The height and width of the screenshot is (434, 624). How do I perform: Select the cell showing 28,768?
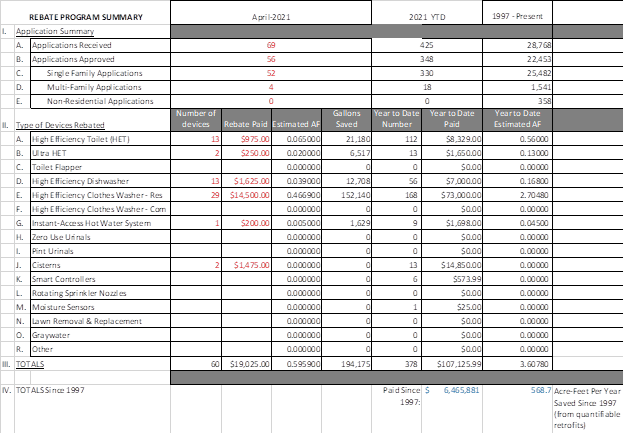point(539,45)
